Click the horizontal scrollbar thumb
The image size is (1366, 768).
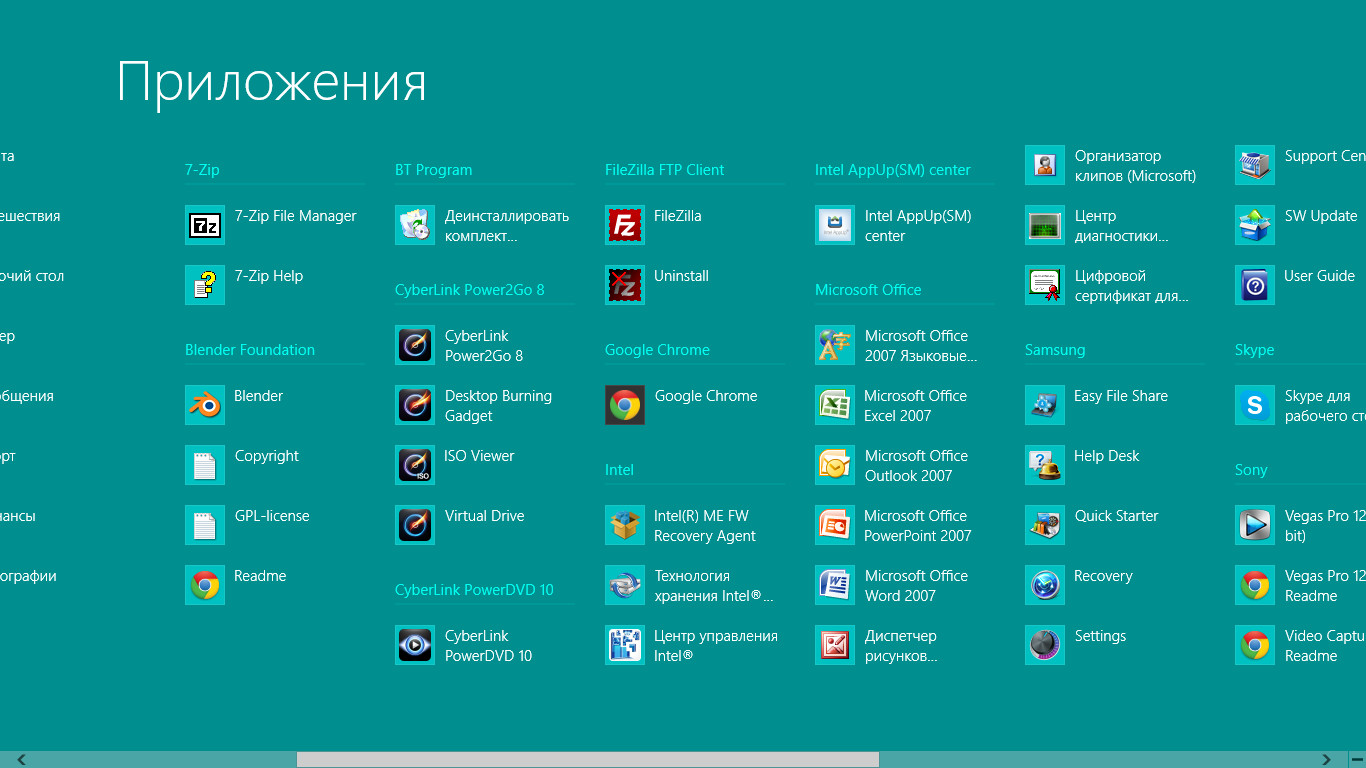coord(588,760)
